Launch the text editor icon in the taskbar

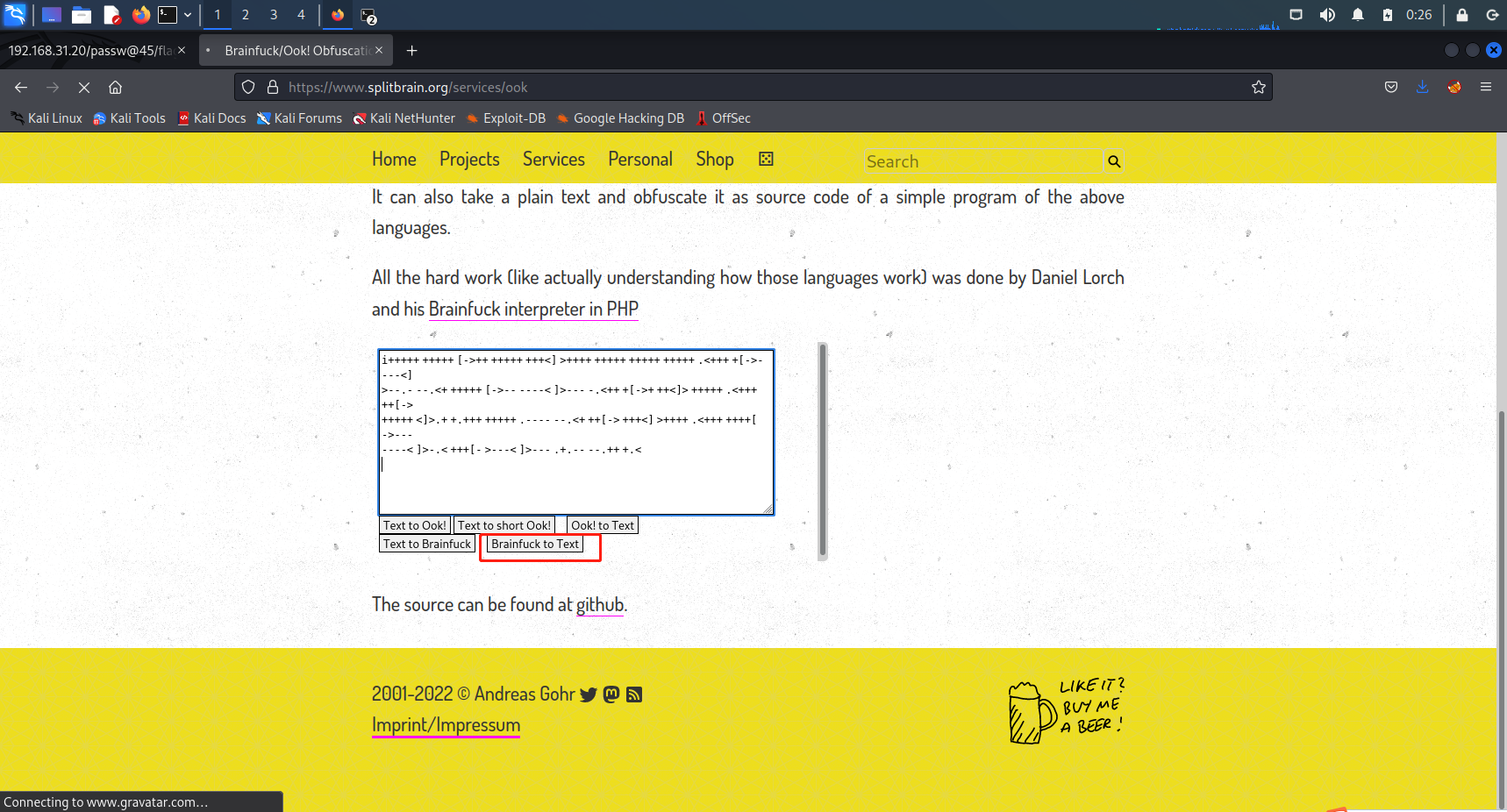tap(111, 15)
